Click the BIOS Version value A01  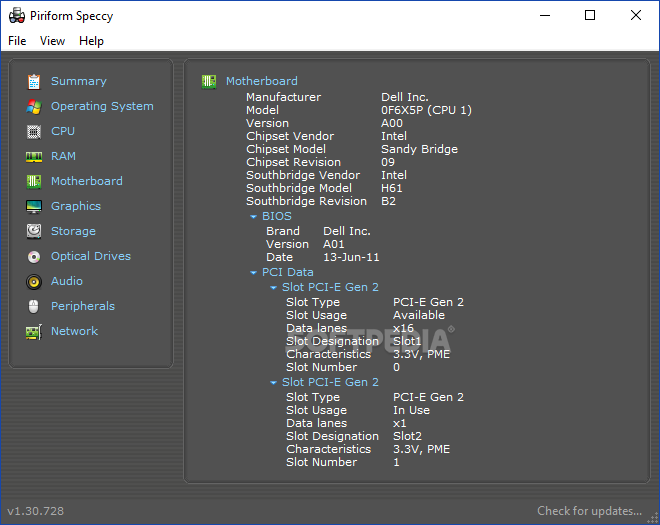[333, 244]
